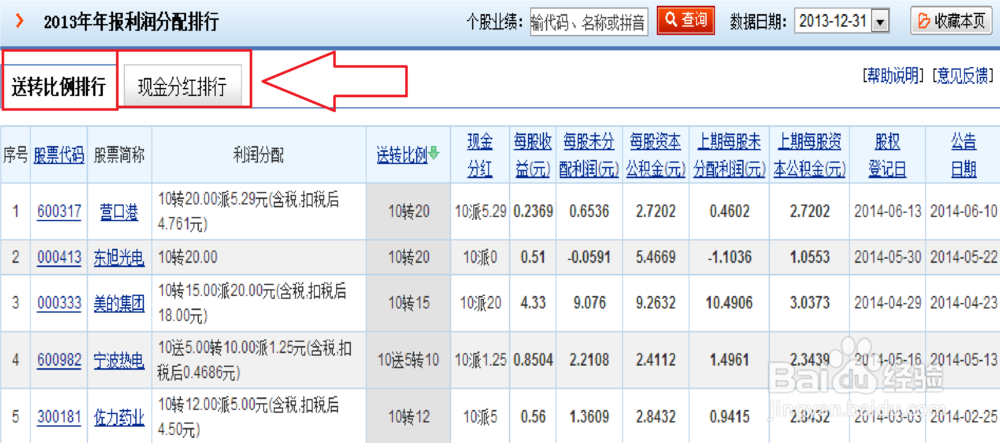Sort by 股权登记日 column header
This screenshot has height=443, width=1000.
(886, 155)
